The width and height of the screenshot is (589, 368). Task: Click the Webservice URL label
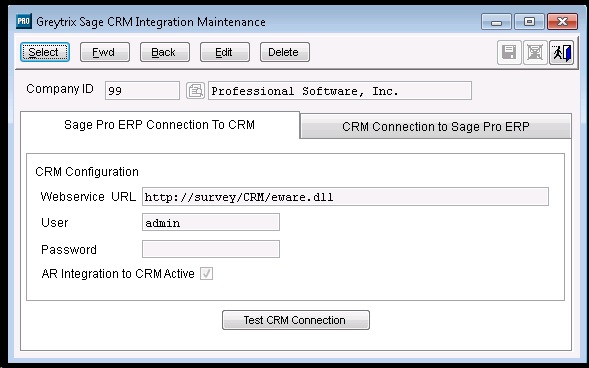(88, 196)
